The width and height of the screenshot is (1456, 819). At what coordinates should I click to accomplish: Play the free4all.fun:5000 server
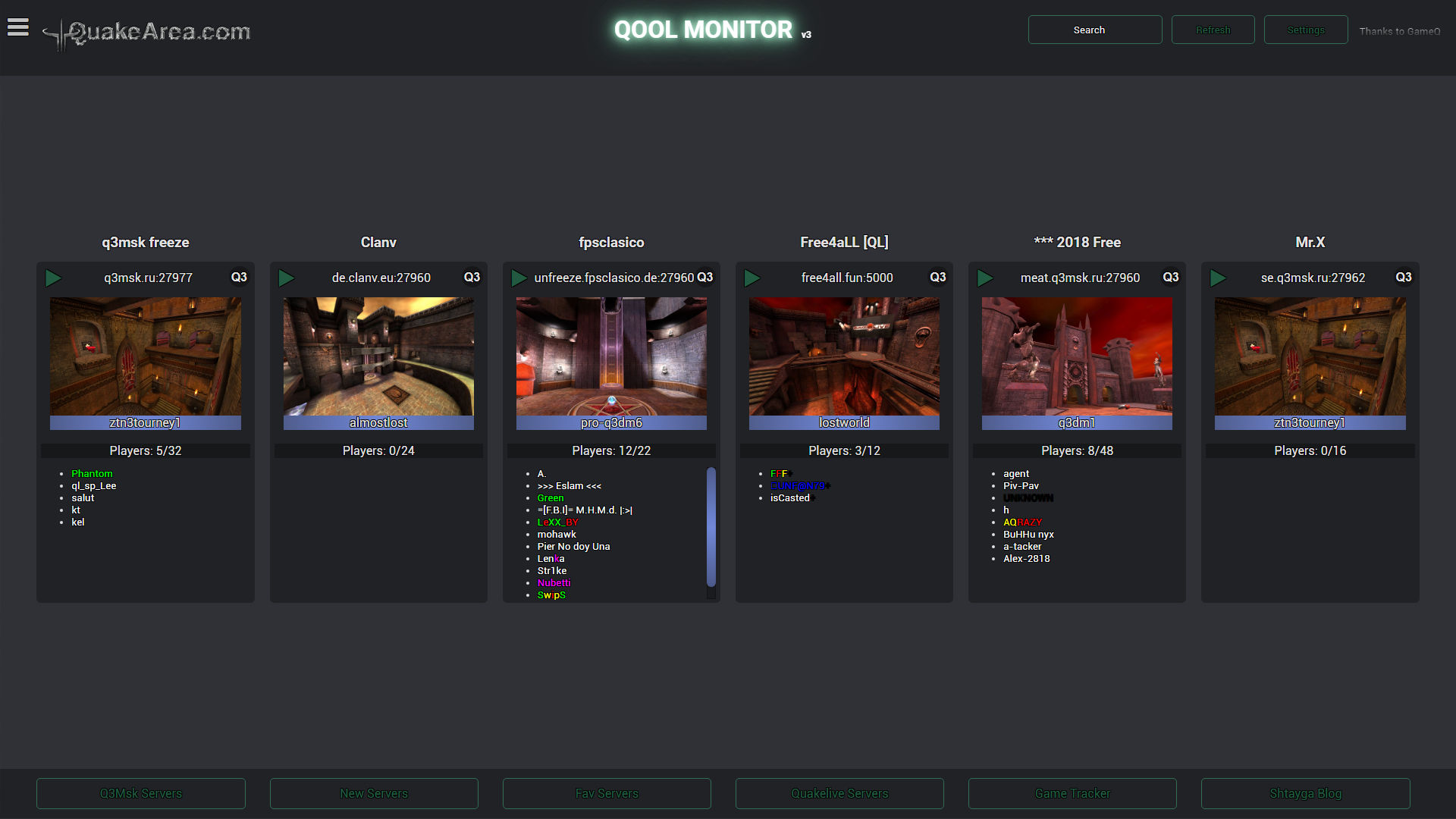(x=752, y=278)
